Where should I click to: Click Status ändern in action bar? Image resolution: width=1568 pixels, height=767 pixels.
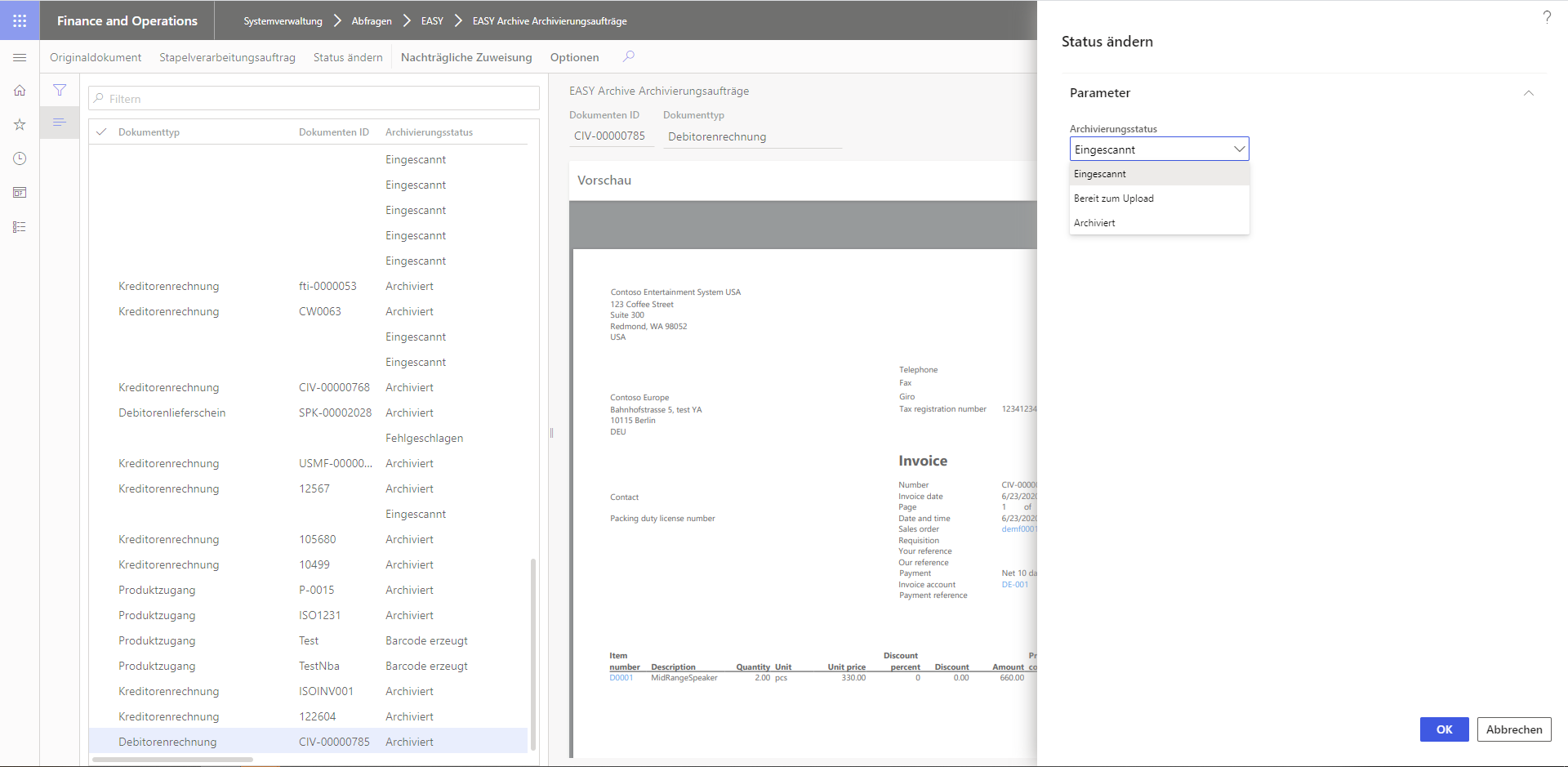click(x=348, y=57)
